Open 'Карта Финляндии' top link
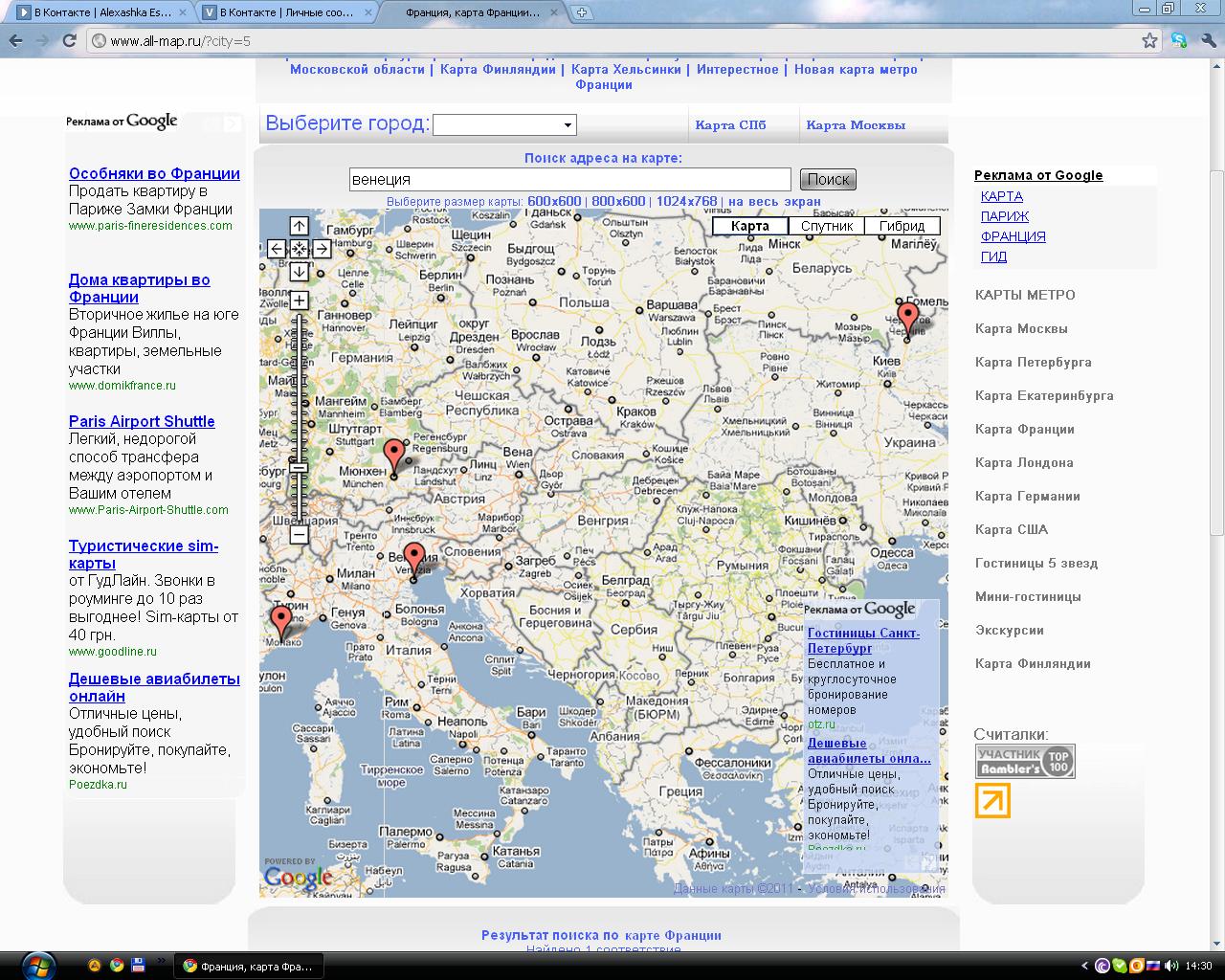The height and width of the screenshot is (980, 1225). click(x=498, y=69)
